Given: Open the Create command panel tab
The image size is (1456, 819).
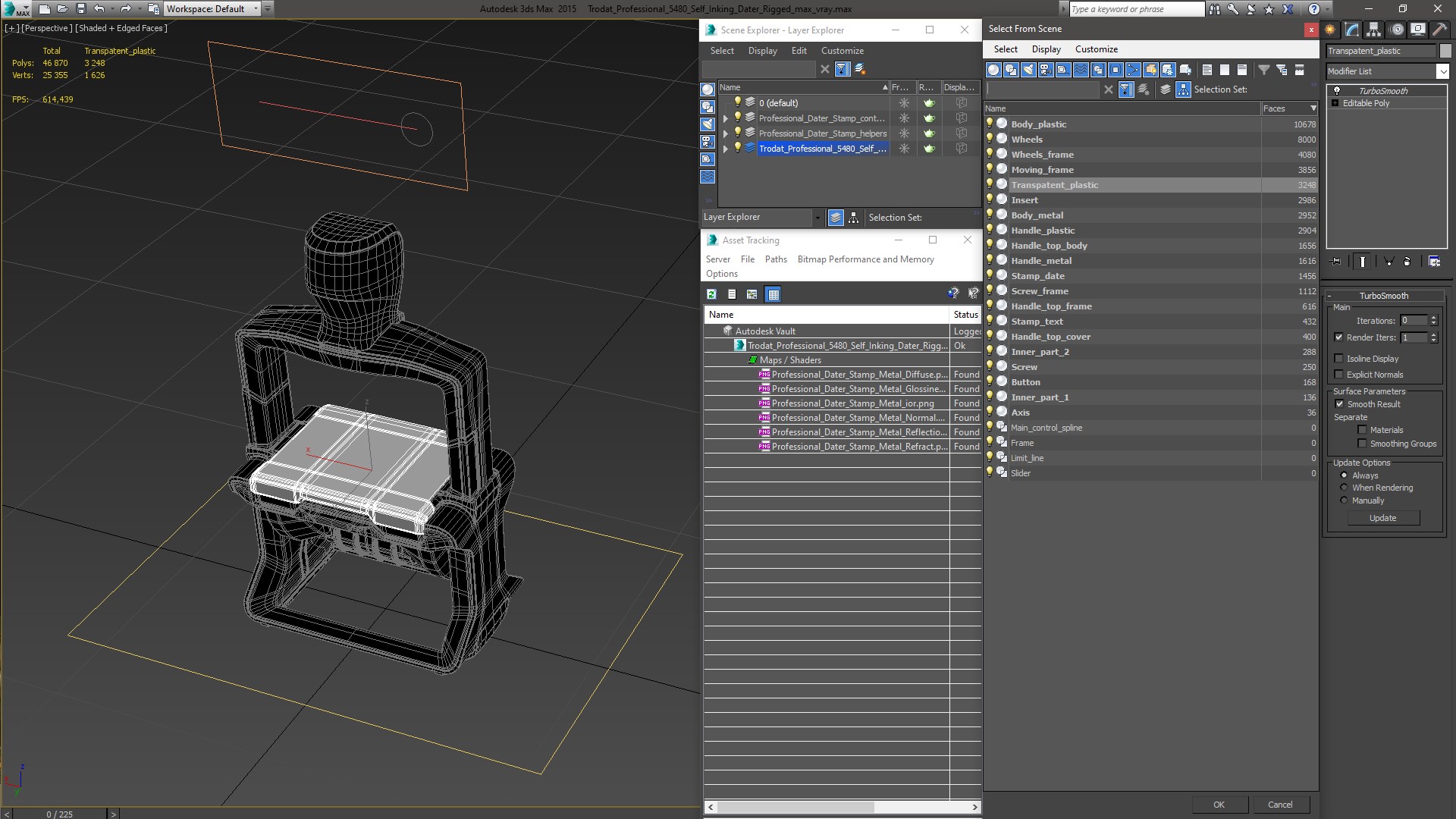Looking at the screenshot, I should [x=1330, y=30].
